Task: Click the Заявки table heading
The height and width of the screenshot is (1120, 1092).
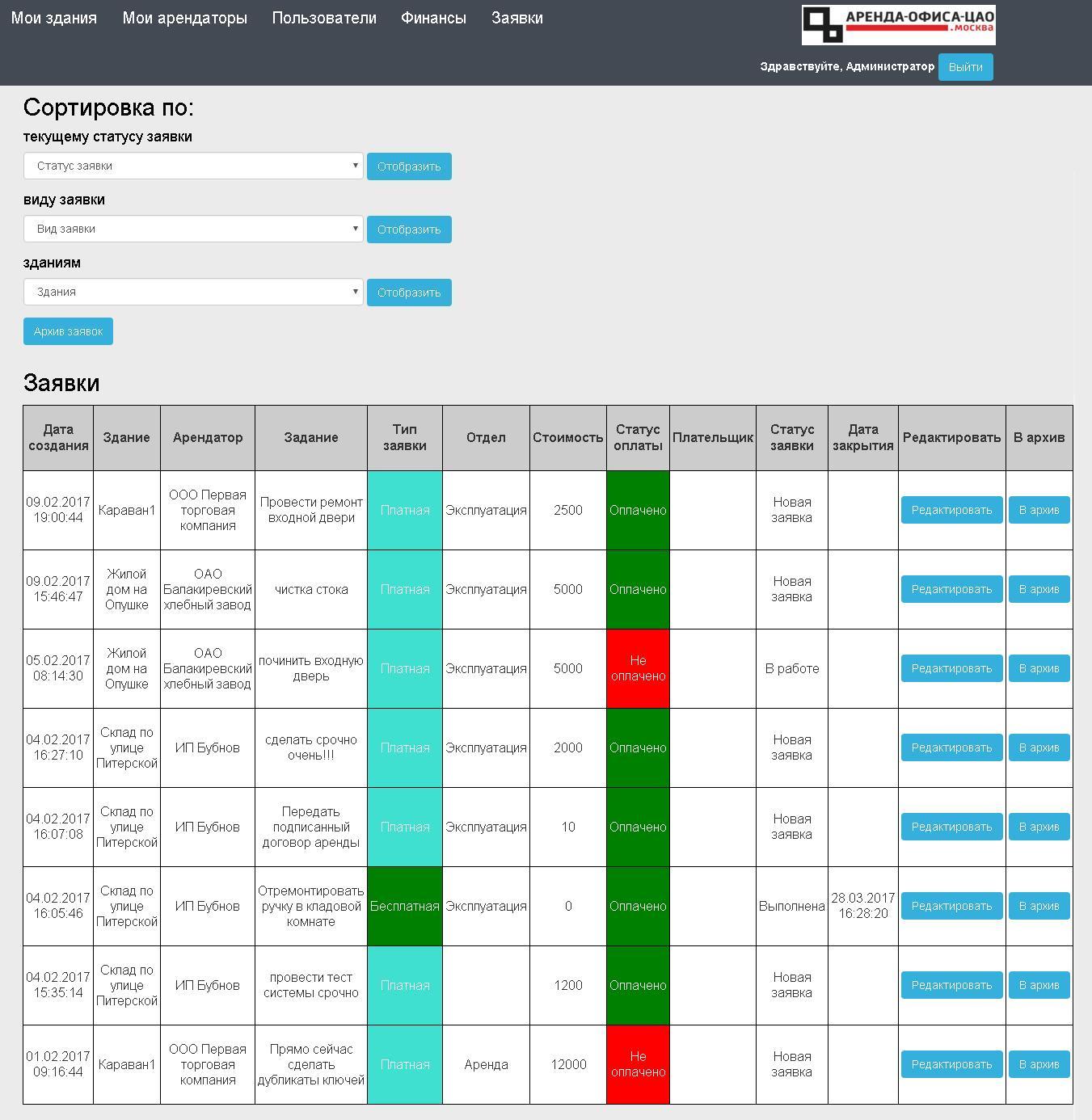Action: pyautogui.click(x=61, y=382)
